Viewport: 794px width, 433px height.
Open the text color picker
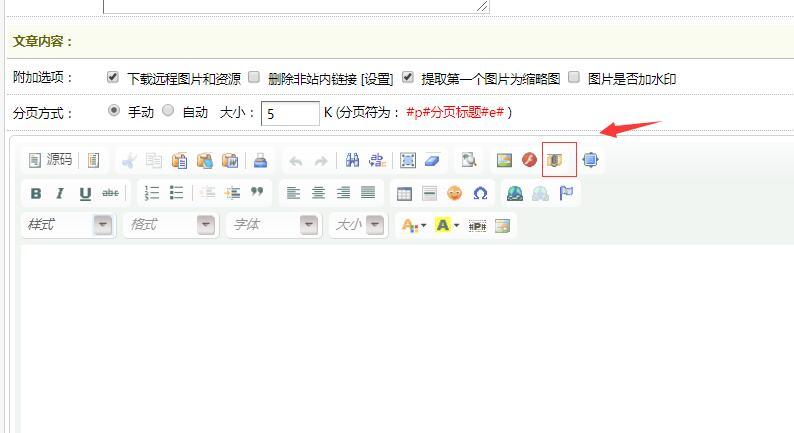[x=413, y=225]
